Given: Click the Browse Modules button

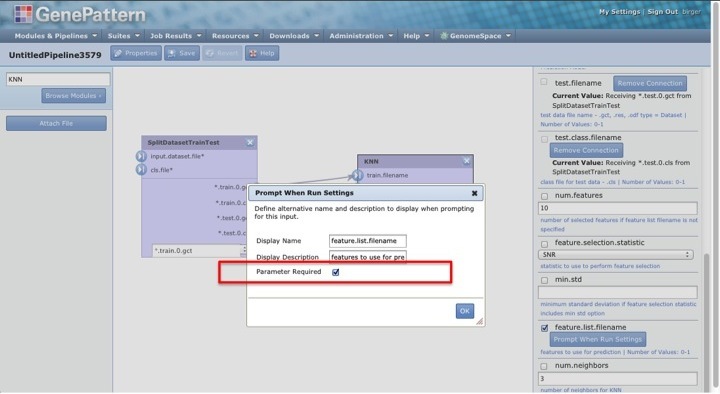Looking at the screenshot, I should 73,96.
